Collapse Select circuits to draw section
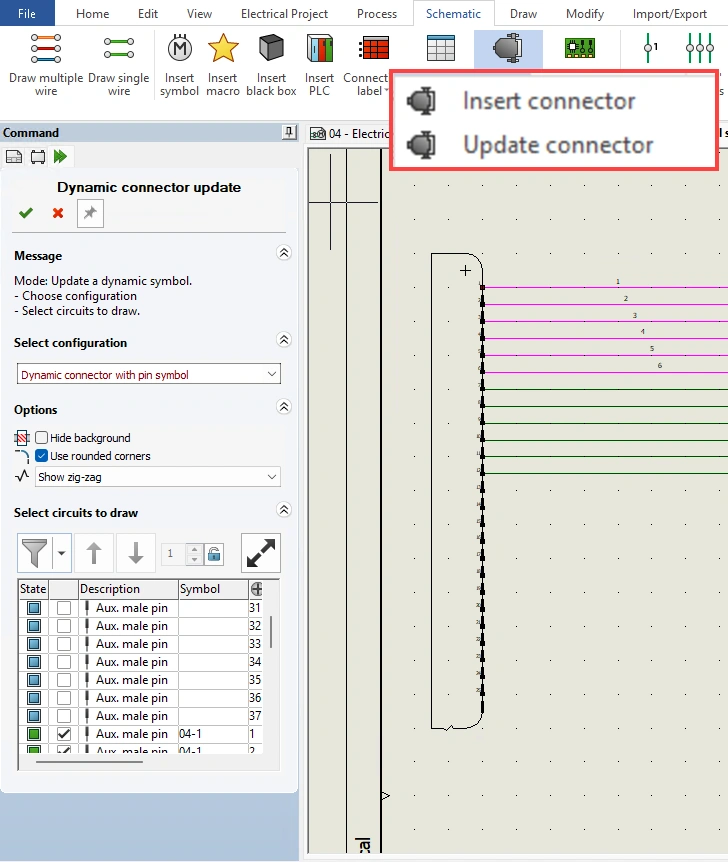The width and height of the screenshot is (728, 862). click(x=284, y=510)
